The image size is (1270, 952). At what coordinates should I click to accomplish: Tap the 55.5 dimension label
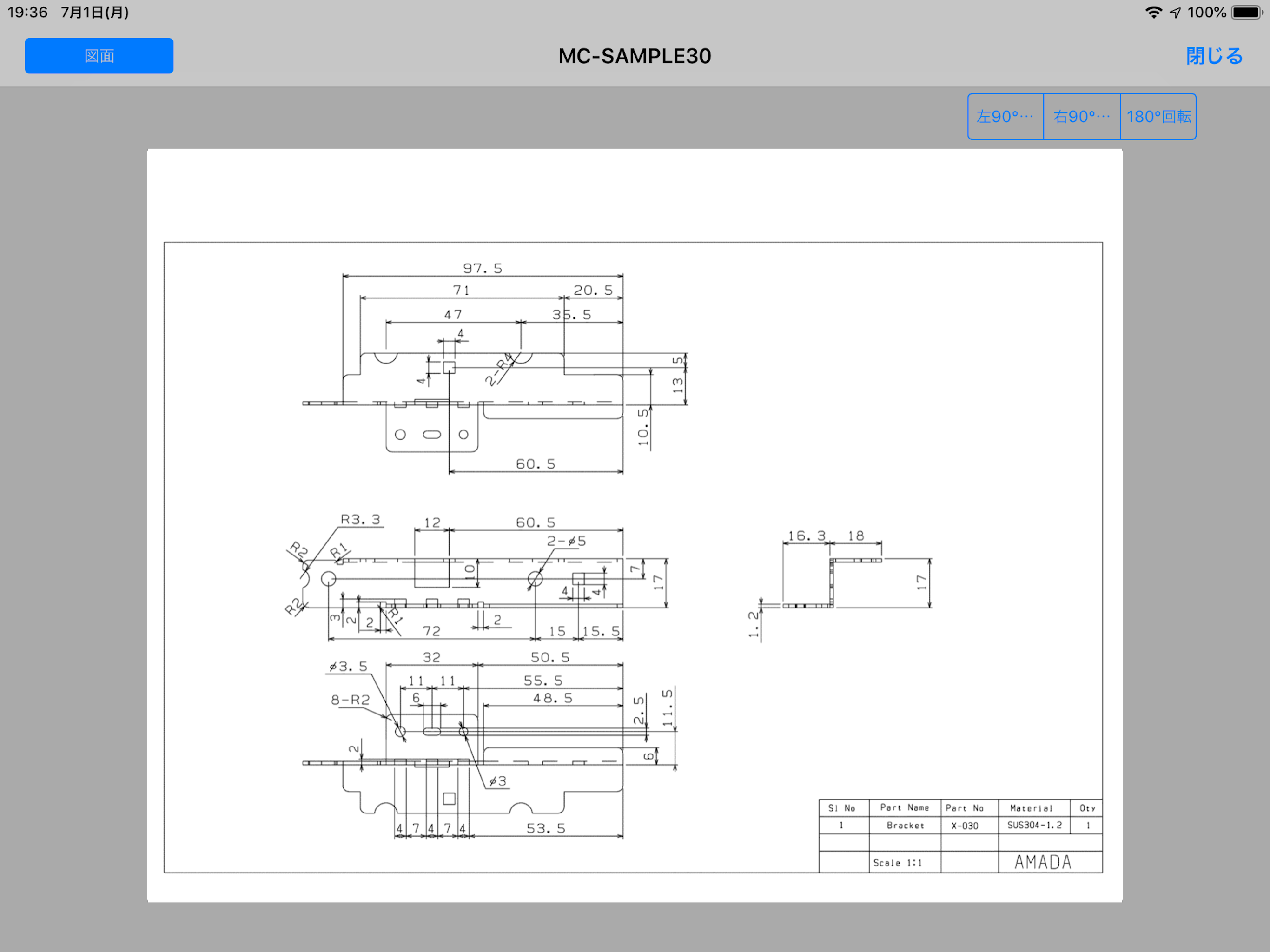click(542, 681)
